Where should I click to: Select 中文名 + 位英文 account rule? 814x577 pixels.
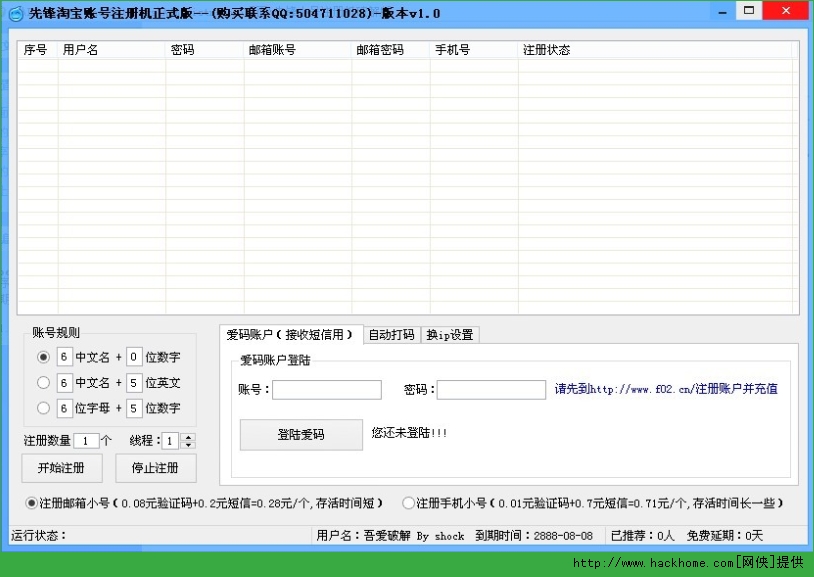[x=44, y=383]
